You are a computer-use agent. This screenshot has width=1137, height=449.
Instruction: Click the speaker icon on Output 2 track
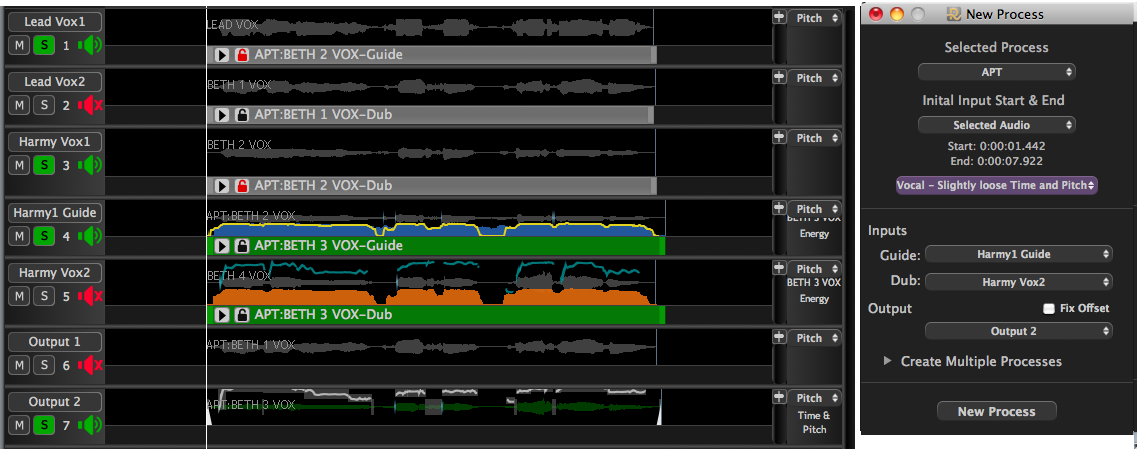click(x=91, y=425)
